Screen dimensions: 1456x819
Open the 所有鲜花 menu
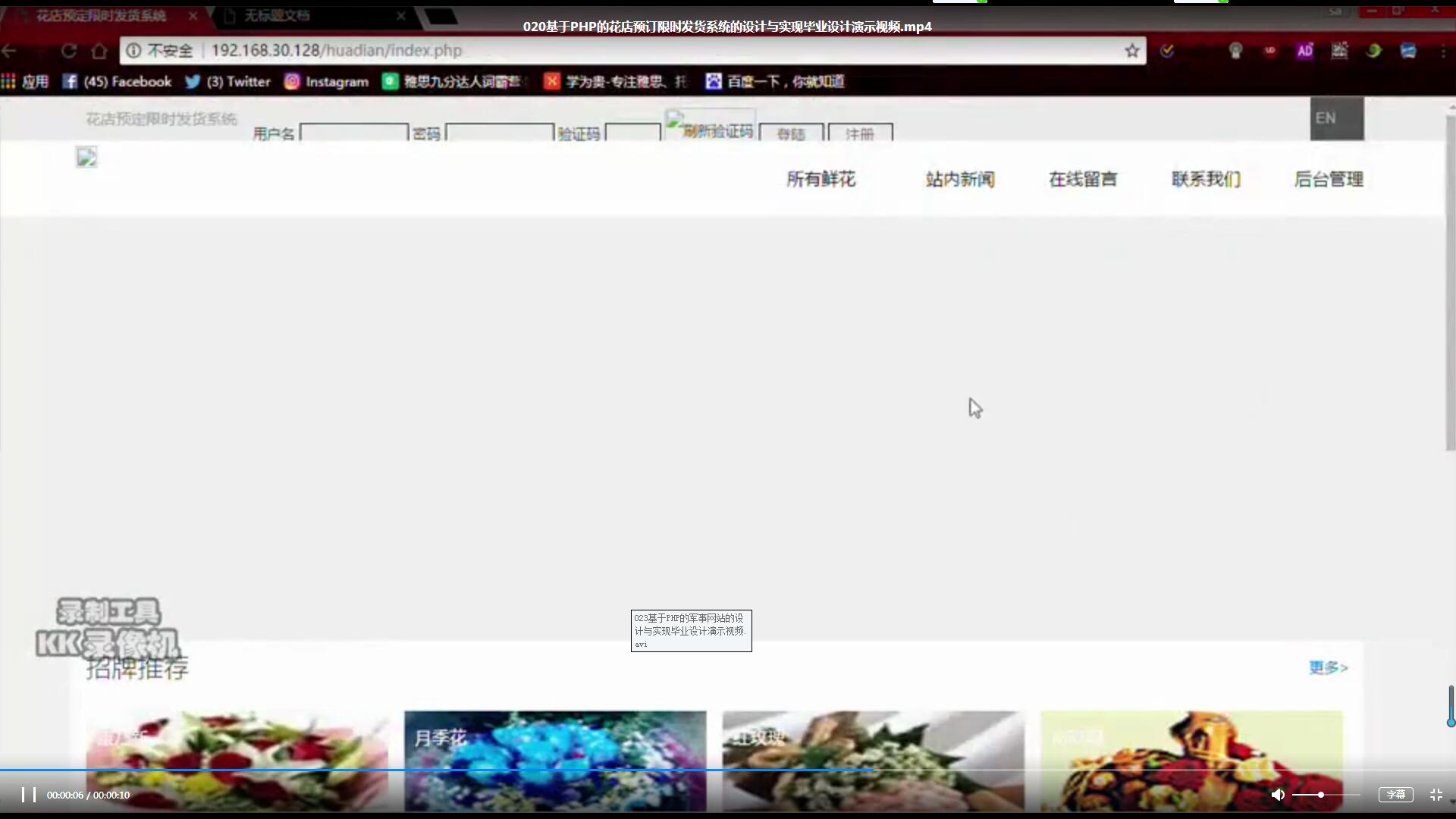(821, 179)
